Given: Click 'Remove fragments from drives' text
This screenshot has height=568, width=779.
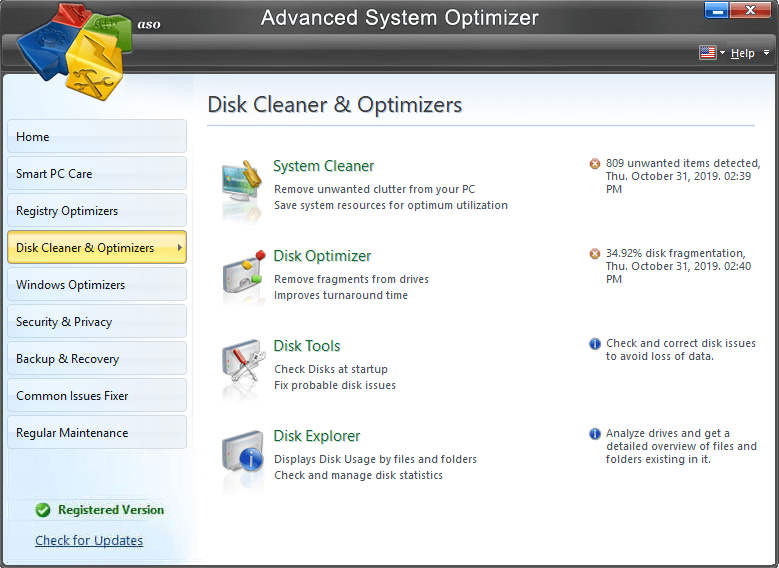Looking at the screenshot, I should pos(351,279).
